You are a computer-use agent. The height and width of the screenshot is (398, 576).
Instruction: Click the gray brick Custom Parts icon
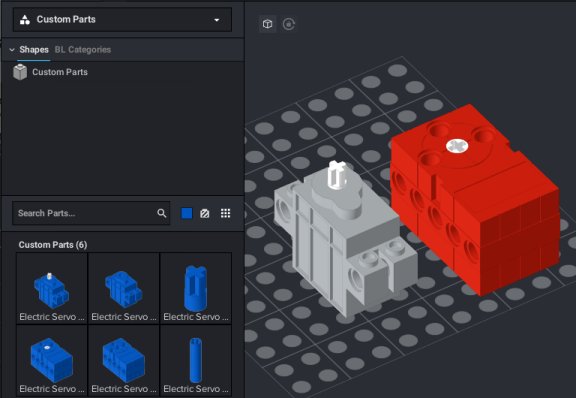20,72
